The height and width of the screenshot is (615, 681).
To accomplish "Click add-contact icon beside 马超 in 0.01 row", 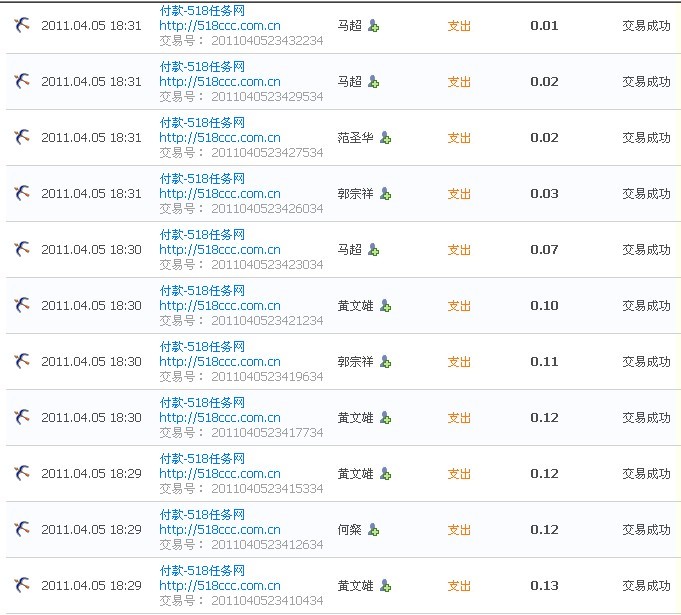I will [x=373, y=26].
